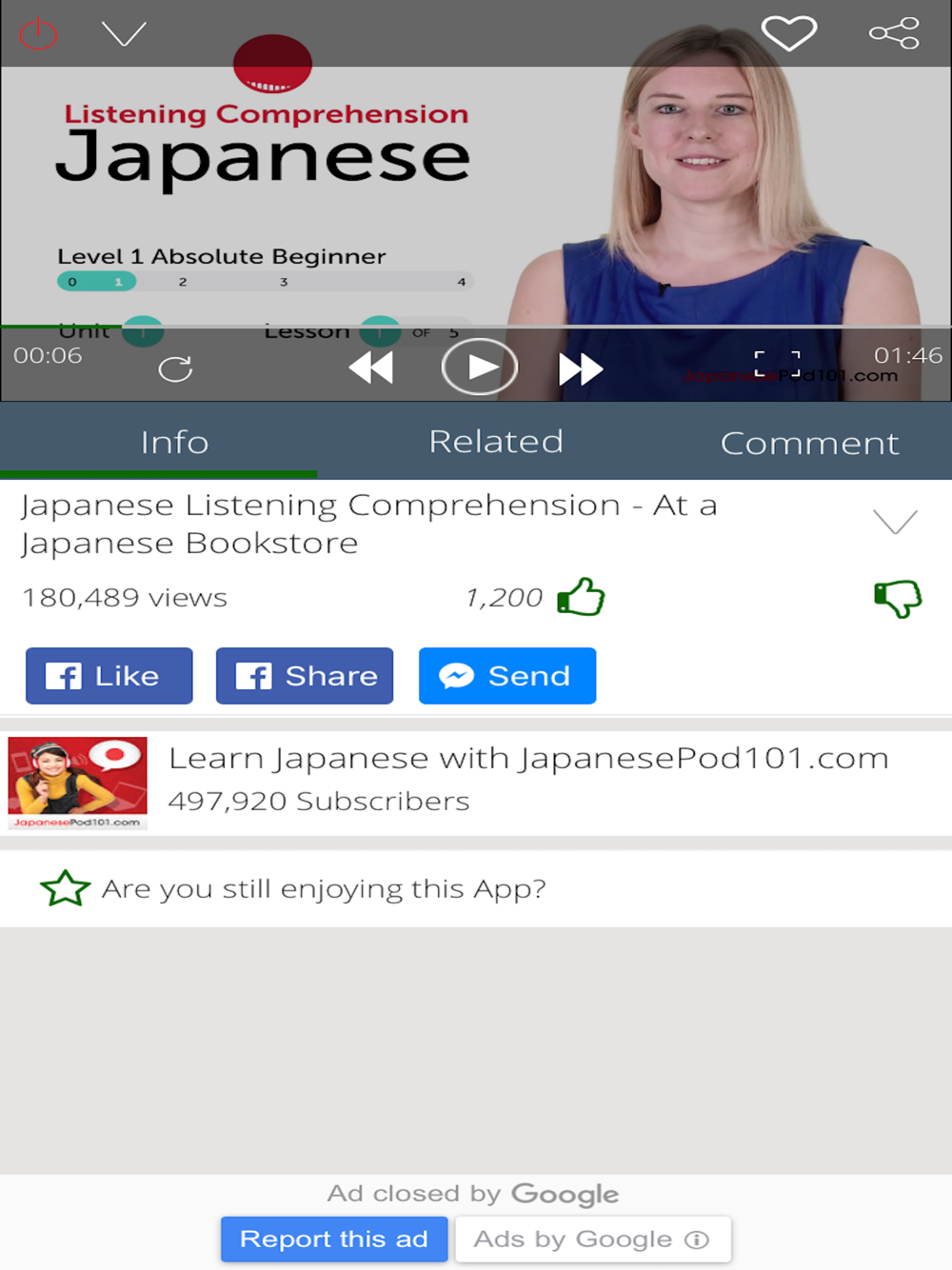Click the Facebook Share button

tap(305, 676)
